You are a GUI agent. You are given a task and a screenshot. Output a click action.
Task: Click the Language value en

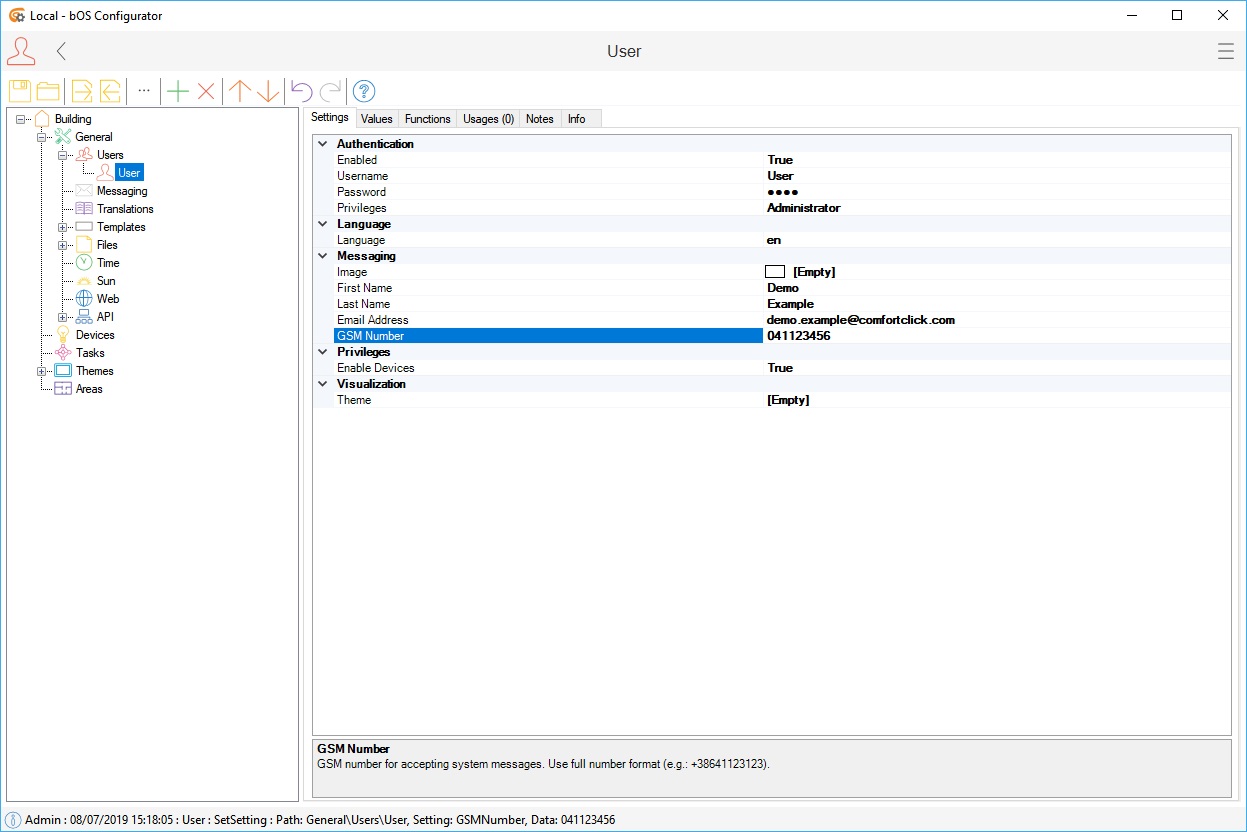(774, 240)
